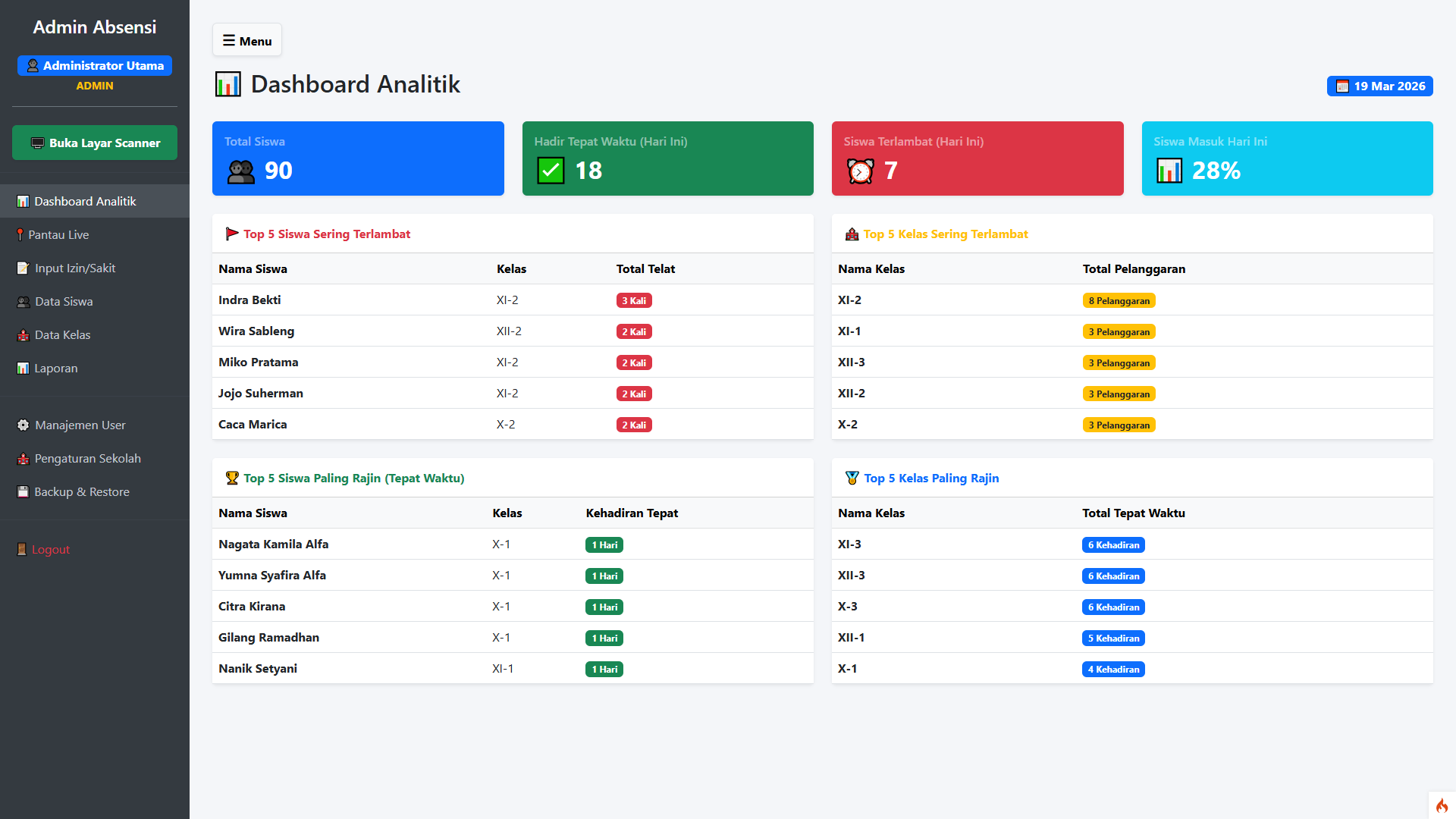Viewport: 1456px width, 819px height.
Task: Click the 8 Pelanggaran badge for XI-2
Action: (x=1119, y=301)
